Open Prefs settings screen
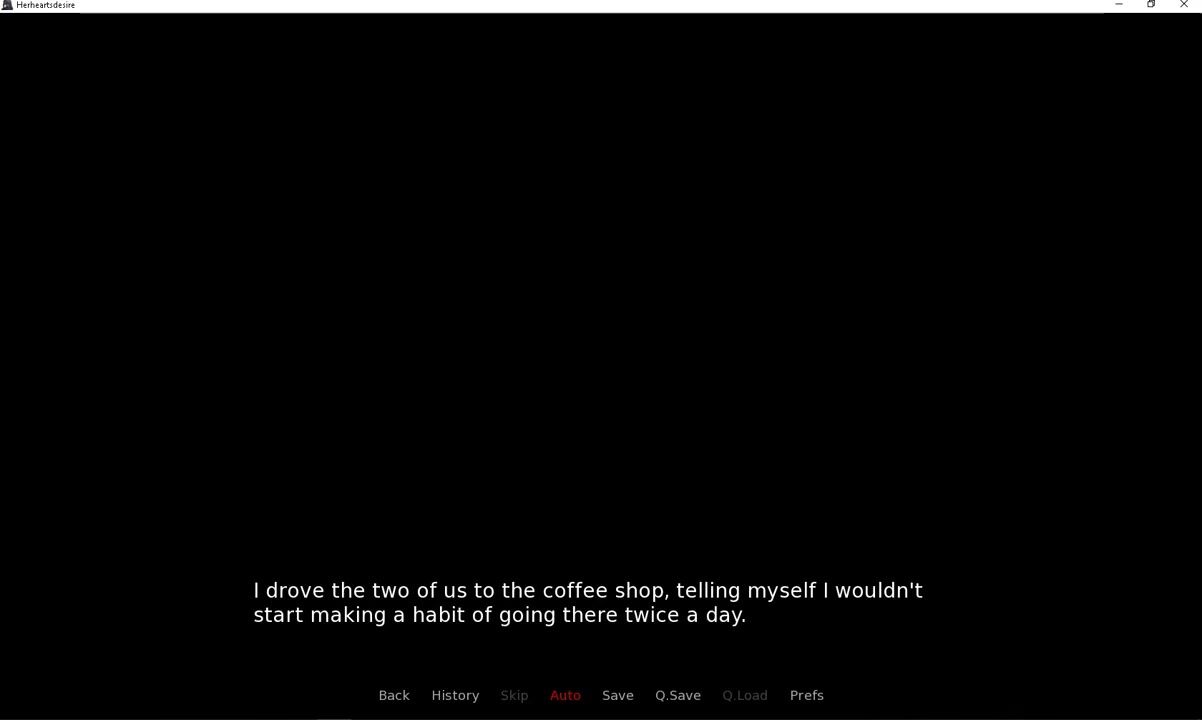The height and width of the screenshot is (720, 1202). coord(807,695)
